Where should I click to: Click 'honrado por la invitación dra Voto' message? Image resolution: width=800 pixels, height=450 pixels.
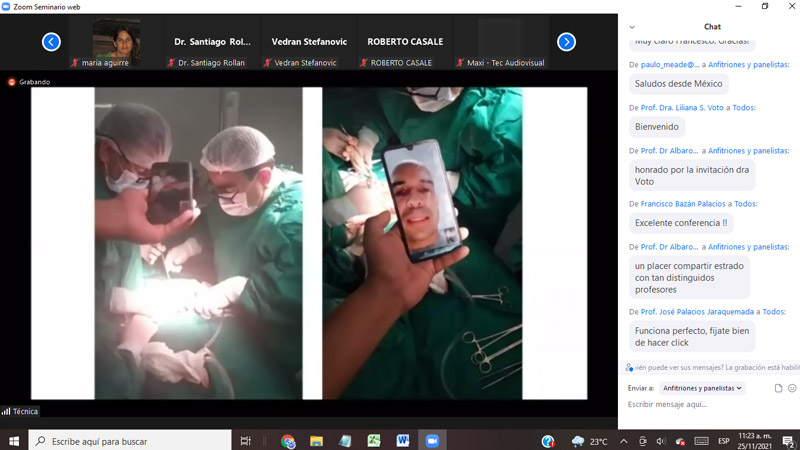(x=692, y=176)
